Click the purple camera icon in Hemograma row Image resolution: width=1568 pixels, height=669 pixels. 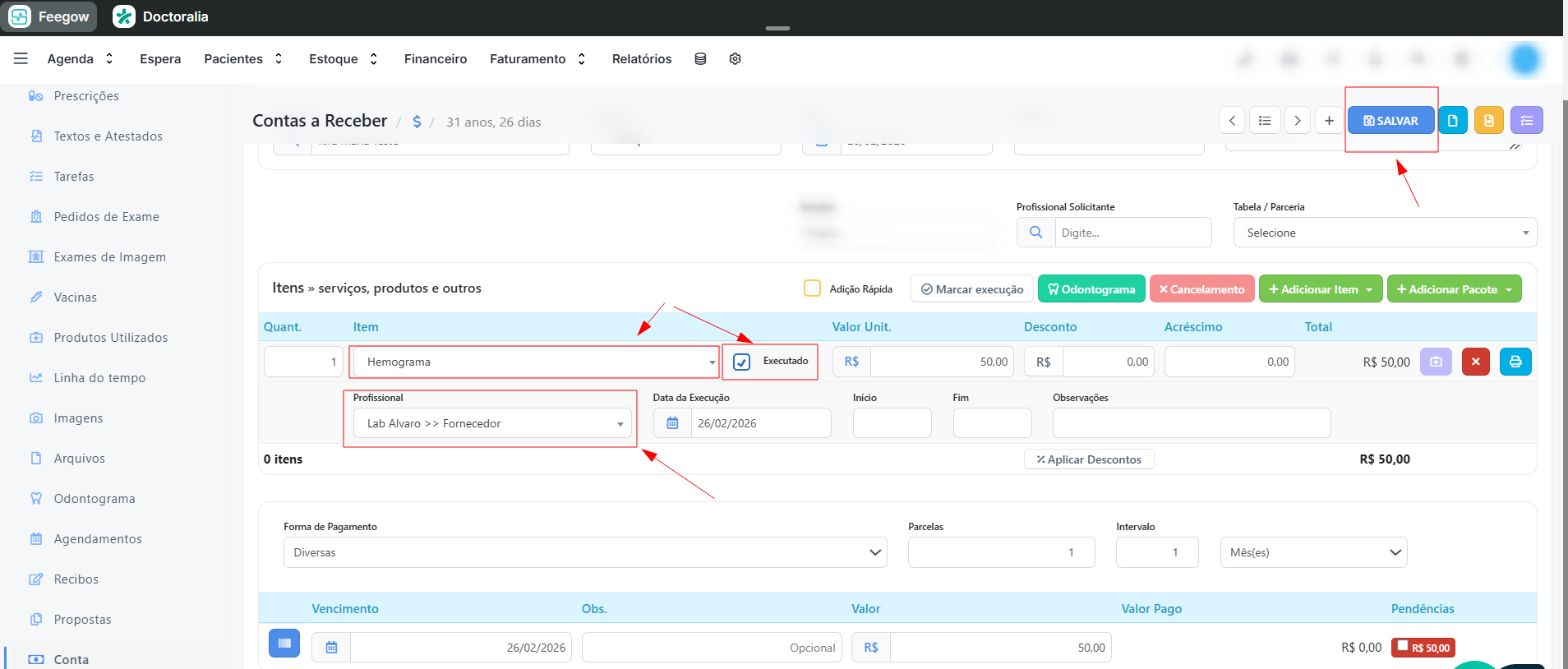click(1436, 362)
